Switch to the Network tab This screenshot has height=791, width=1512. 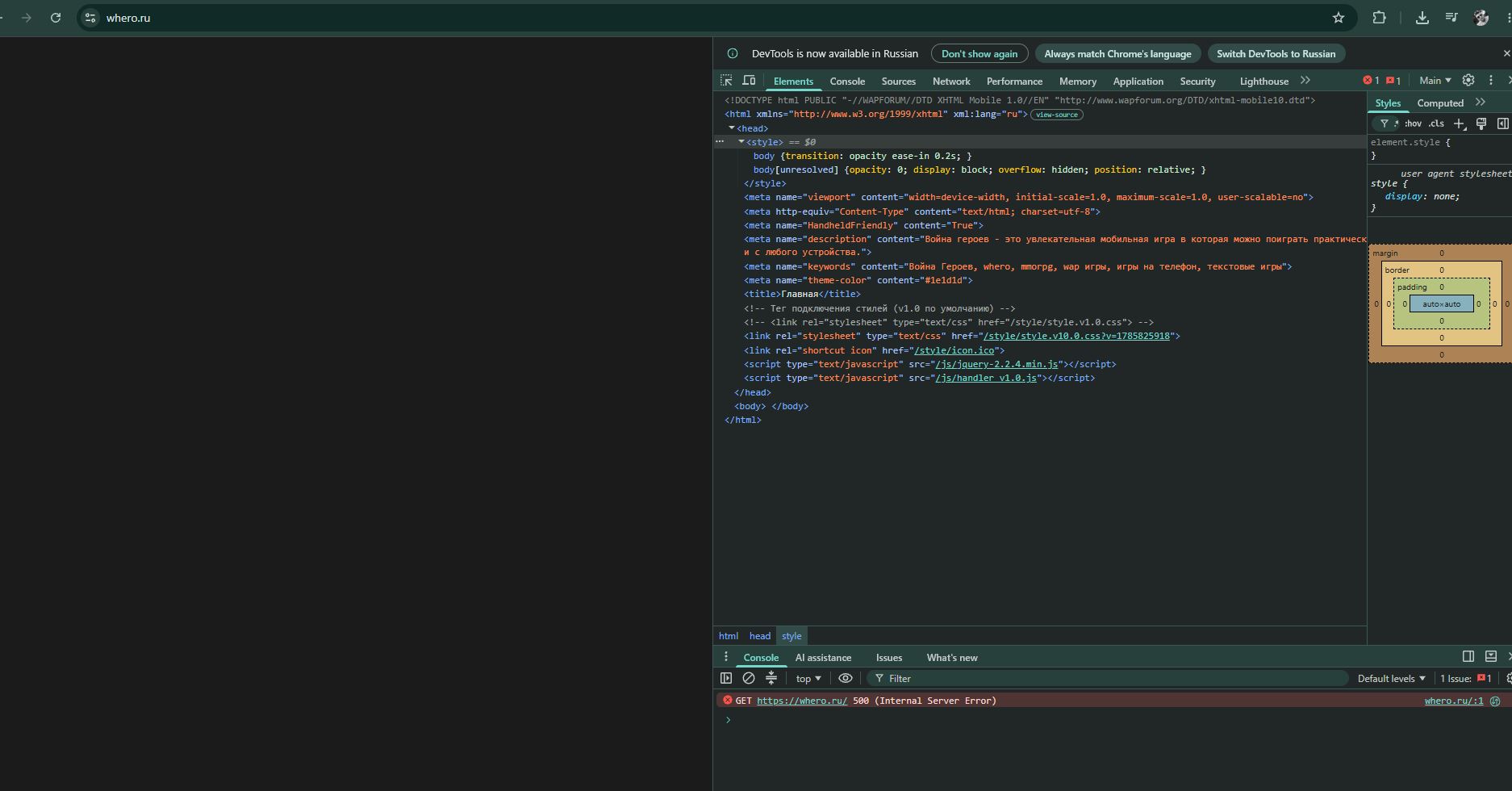(951, 81)
